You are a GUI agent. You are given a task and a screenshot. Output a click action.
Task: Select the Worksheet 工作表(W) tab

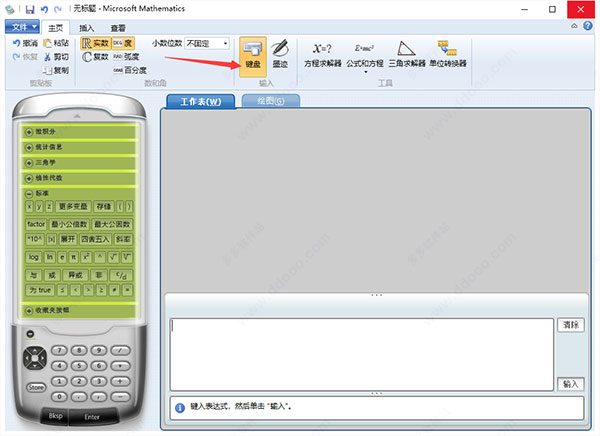tap(201, 101)
